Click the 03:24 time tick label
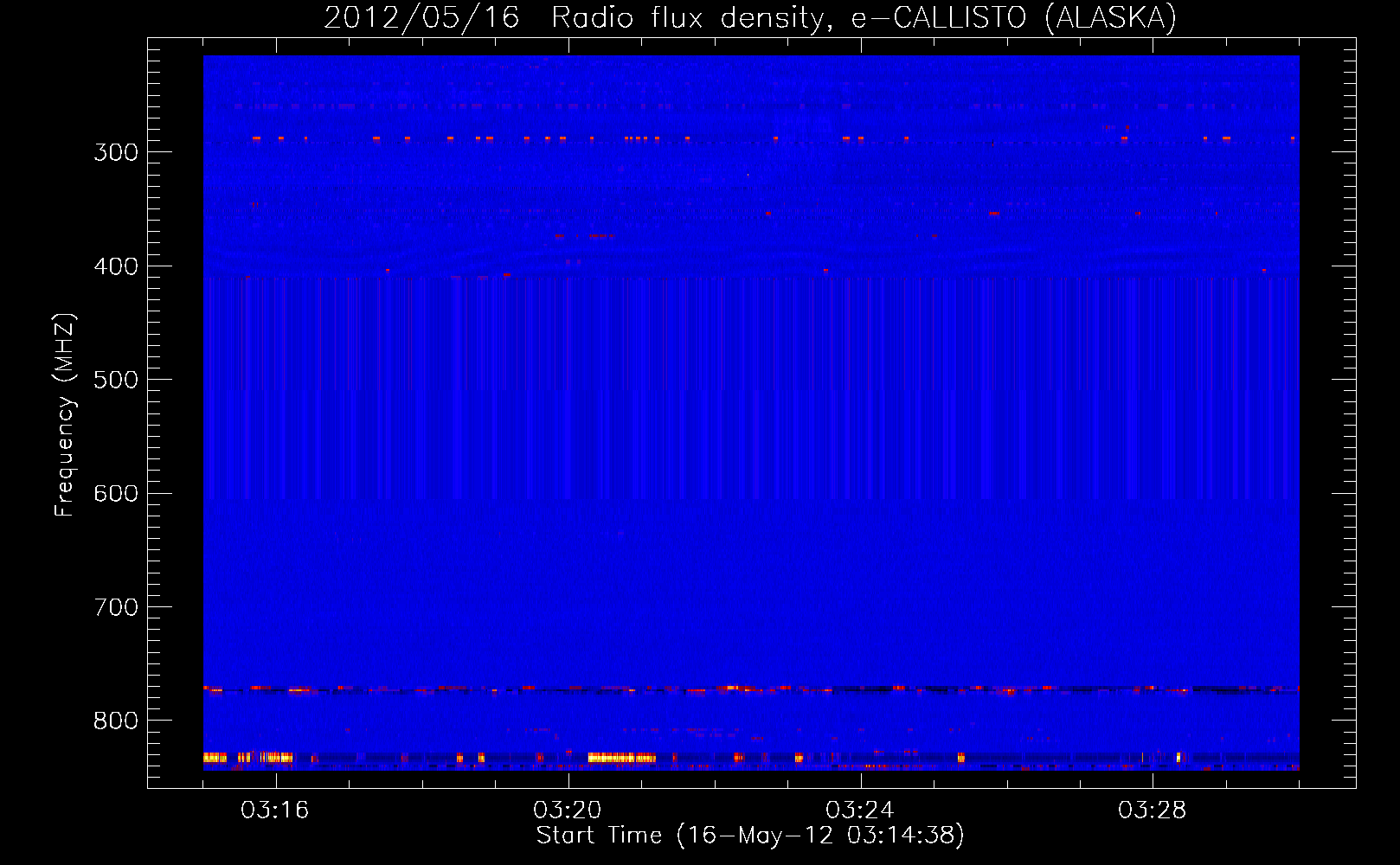 click(x=860, y=810)
